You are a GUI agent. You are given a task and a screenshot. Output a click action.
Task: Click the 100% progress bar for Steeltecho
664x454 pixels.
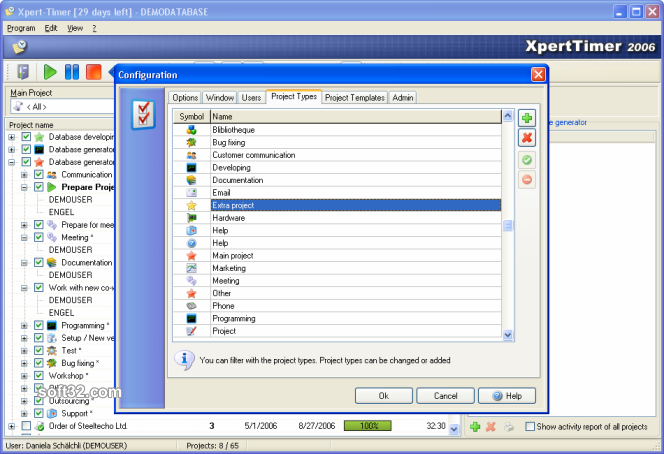(368, 426)
